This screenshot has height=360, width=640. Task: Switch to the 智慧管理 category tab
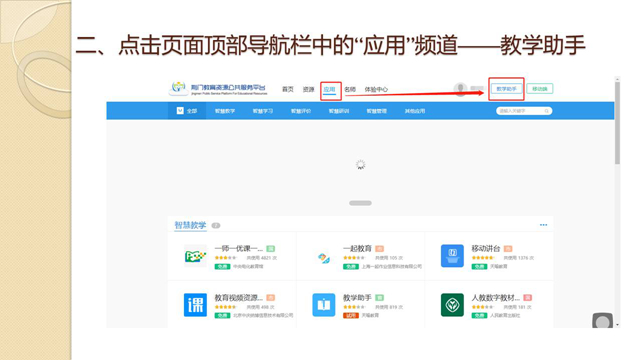(x=376, y=111)
